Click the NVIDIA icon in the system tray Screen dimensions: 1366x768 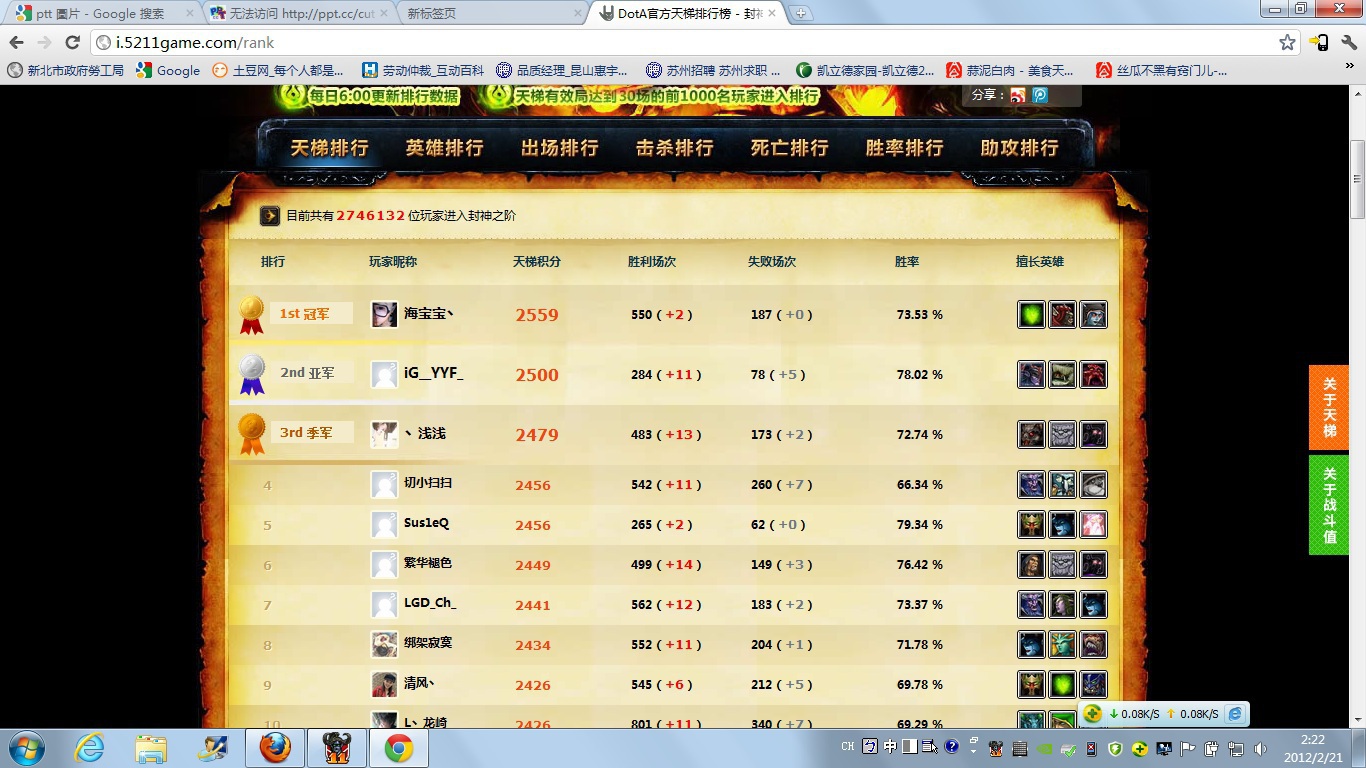pyautogui.click(x=1044, y=748)
